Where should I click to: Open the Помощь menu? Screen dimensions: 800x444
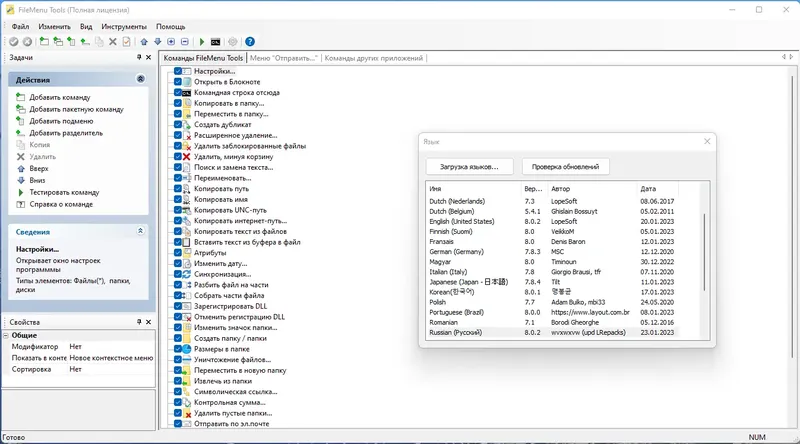(x=170, y=27)
